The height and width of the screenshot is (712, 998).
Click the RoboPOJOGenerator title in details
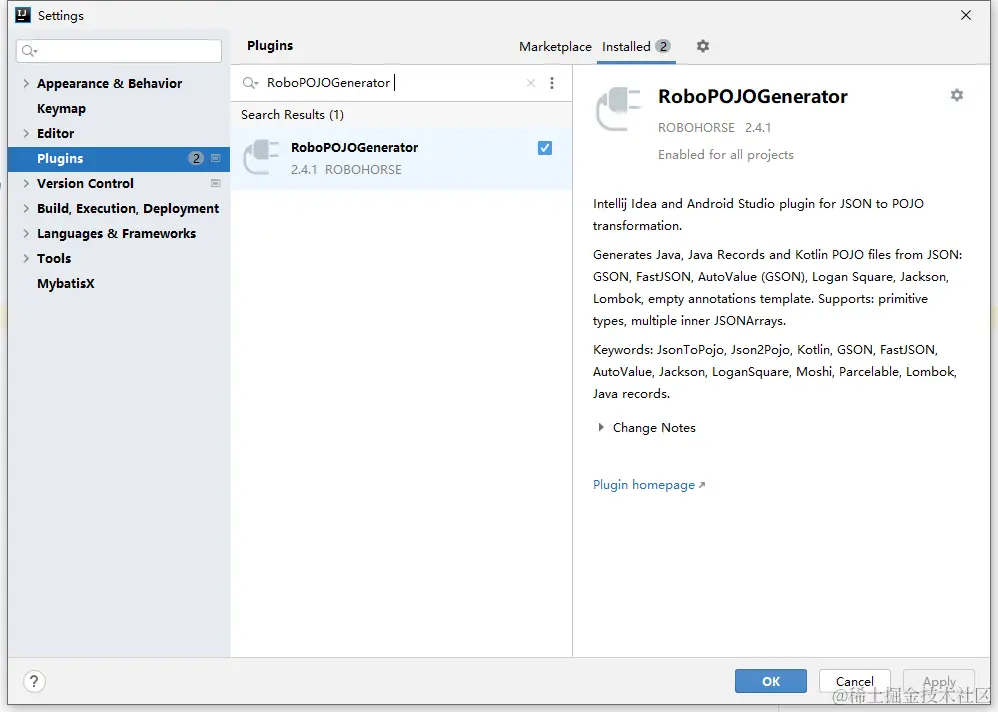[x=752, y=96]
